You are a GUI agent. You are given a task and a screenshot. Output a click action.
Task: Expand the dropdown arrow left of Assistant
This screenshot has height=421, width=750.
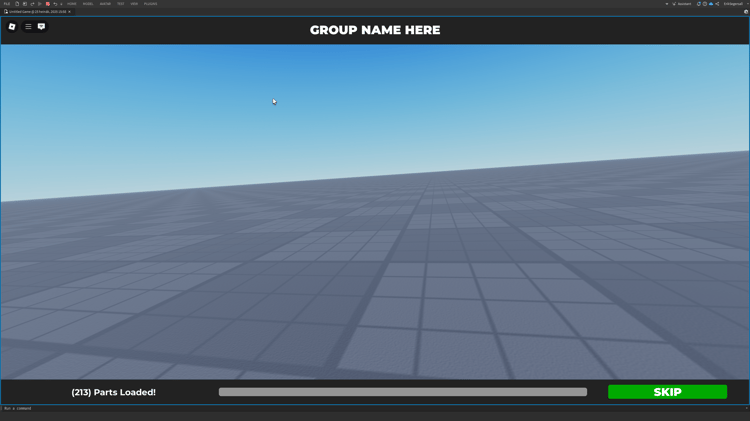667,4
